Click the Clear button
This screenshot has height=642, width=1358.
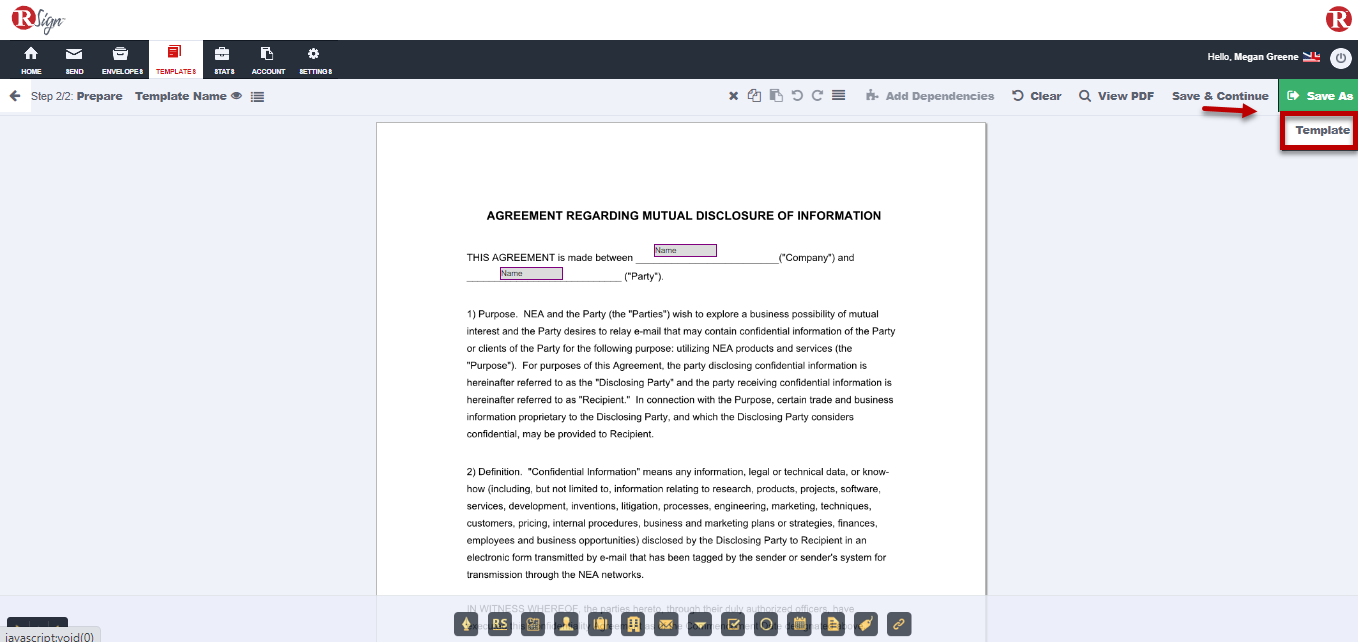(1037, 96)
